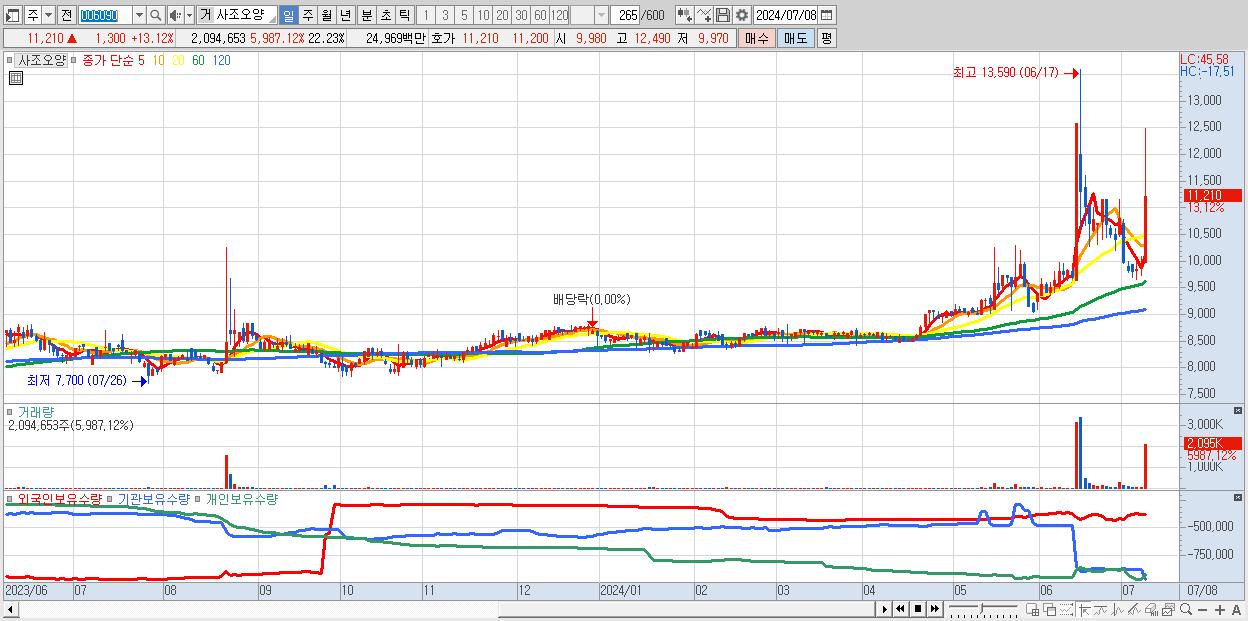
Task: Click the blue 매도 sell button
Action: pyautogui.click(x=796, y=38)
